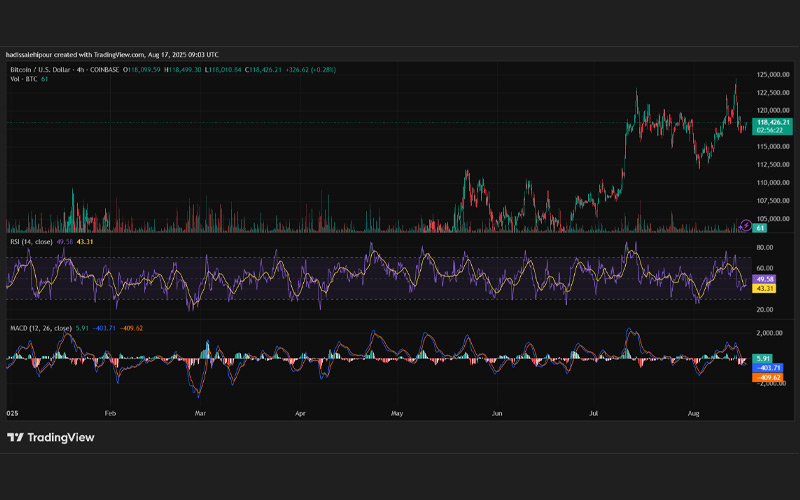800x500 pixels.
Task: Click the Jun label on time axis
Action: tap(497, 413)
